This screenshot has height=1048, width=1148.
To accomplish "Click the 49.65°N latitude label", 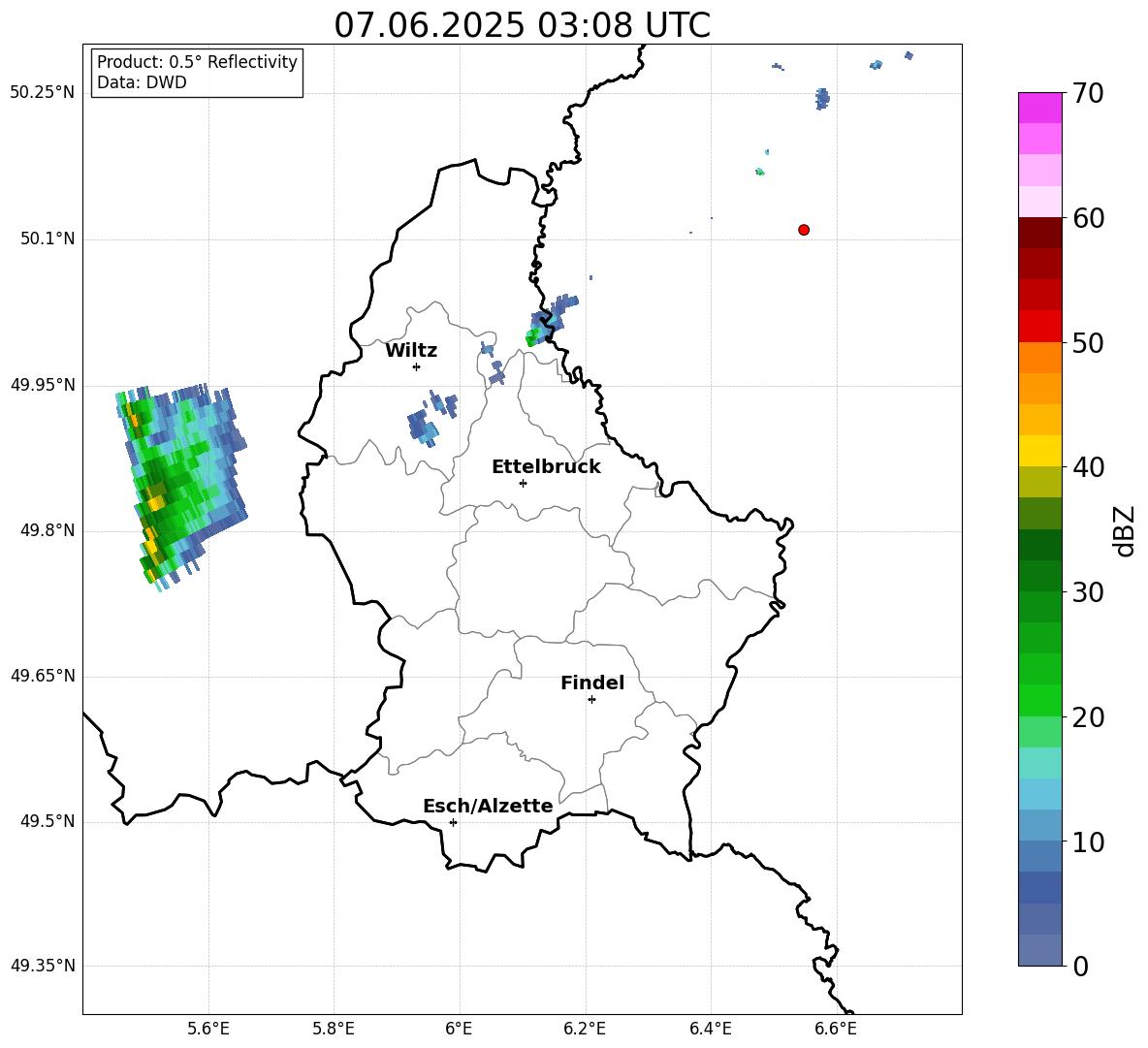I will pyautogui.click(x=43, y=676).
